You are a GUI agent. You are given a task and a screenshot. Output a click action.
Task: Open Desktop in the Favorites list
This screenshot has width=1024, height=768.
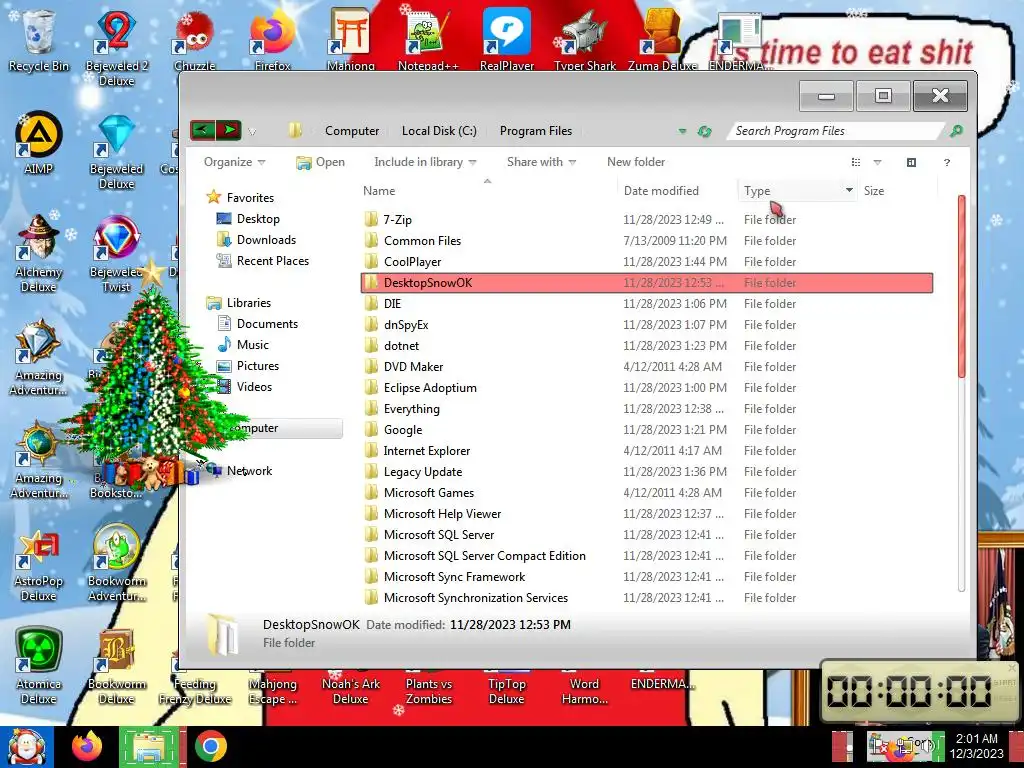[x=248, y=219]
